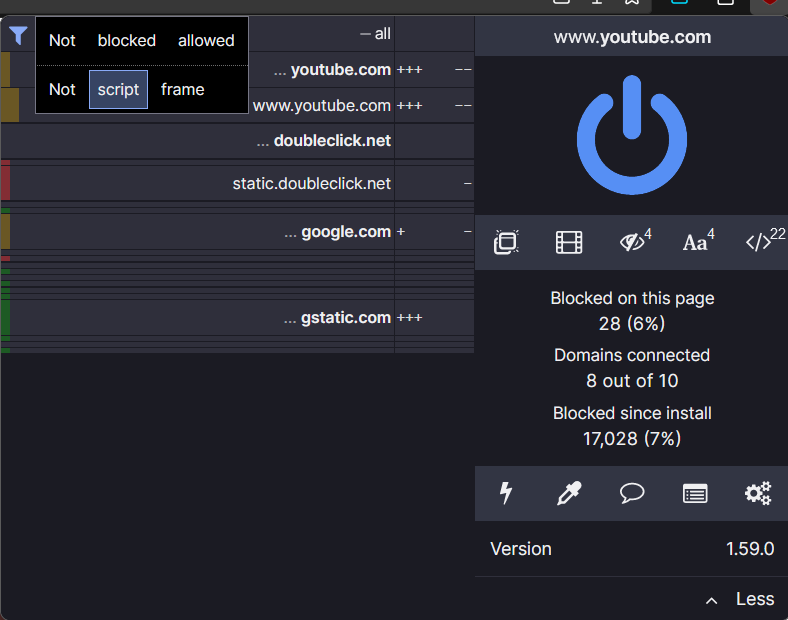This screenshot has height=620, width=788.
Task: Click the static.doubleclick.net row
Action: coord(198,183)
